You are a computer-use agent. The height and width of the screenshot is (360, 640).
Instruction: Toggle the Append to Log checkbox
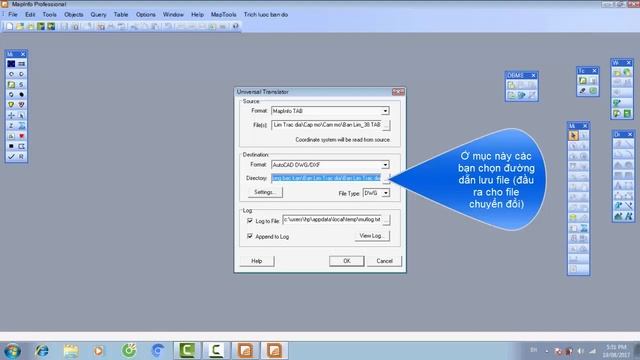pyautogui.click(x=250, y=236)
